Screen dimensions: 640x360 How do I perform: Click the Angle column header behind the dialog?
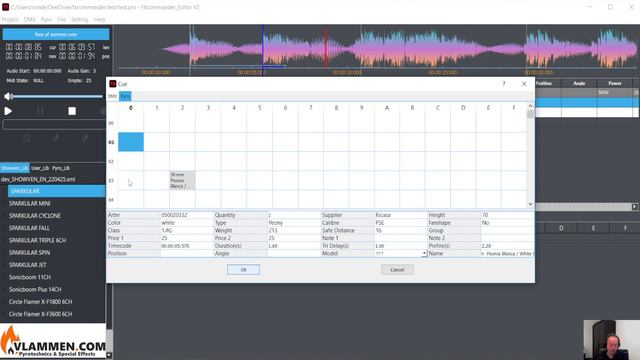click(x=579, y=83)
